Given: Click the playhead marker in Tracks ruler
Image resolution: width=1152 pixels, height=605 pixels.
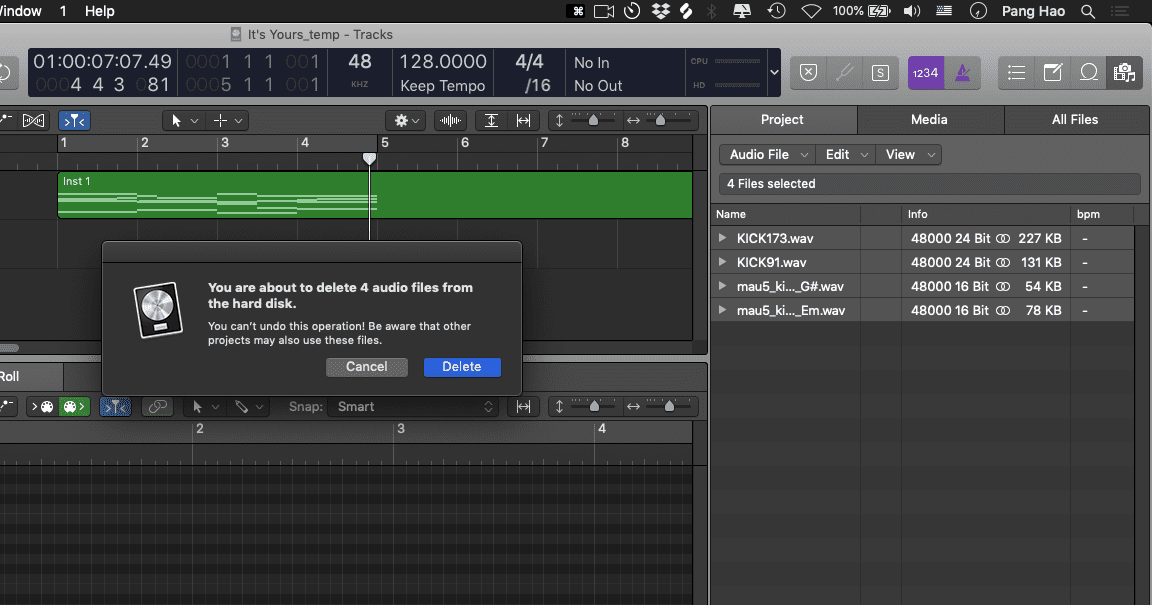Looking at the screenshot, I should tap(370, 158).
